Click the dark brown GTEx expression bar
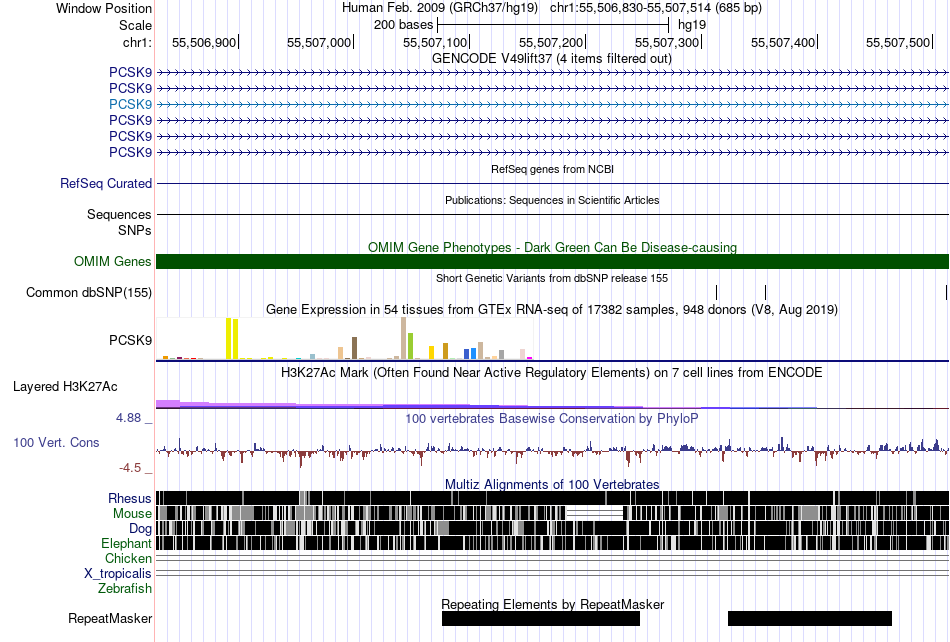 [354, 348]
